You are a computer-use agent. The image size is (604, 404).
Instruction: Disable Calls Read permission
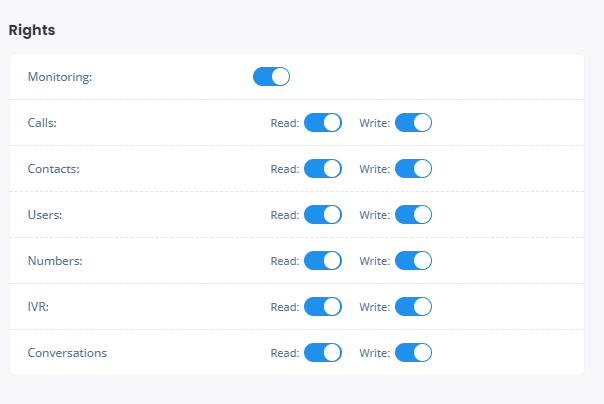(323, 122)
